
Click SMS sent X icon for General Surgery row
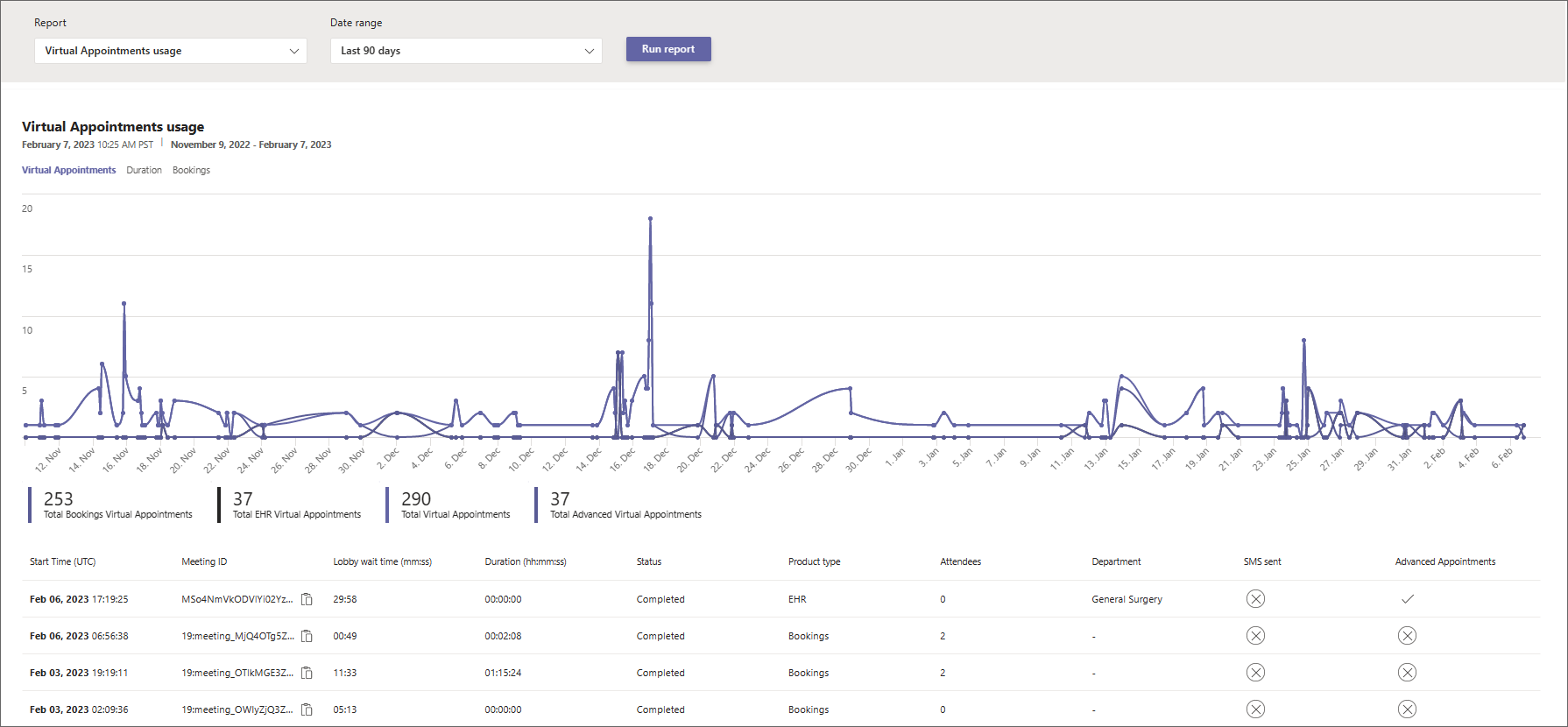click(x=1255, y=599)
